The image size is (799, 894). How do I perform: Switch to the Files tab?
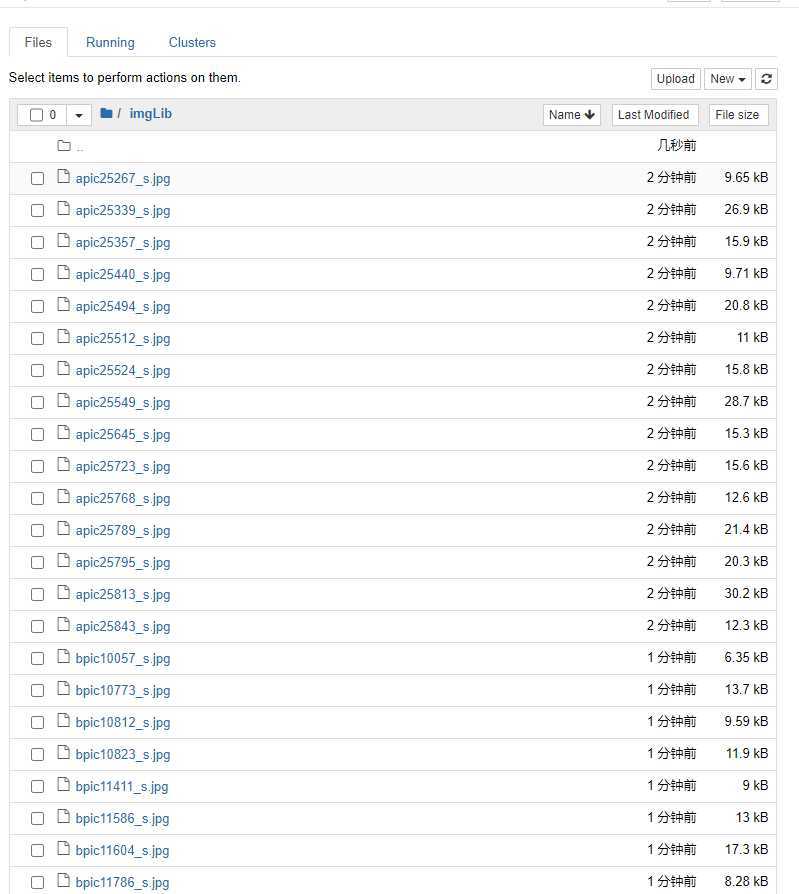(x=38, y=42)
